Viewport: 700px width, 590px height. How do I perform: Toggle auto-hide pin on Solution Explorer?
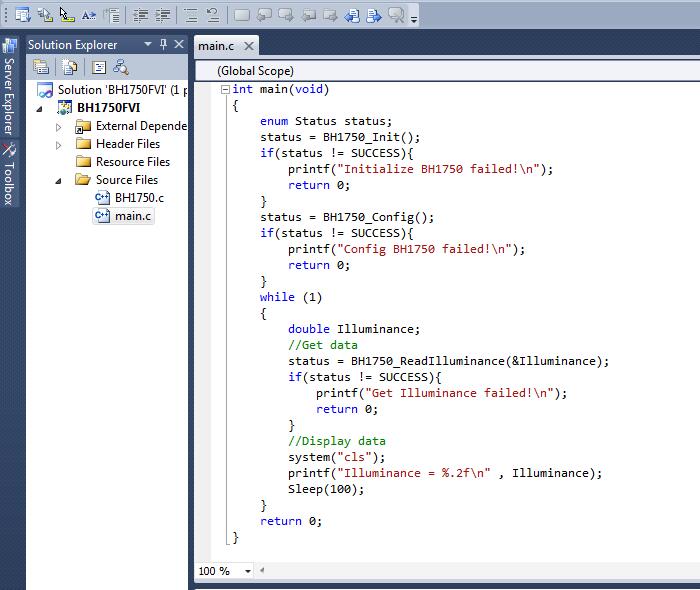pos(163,44)
